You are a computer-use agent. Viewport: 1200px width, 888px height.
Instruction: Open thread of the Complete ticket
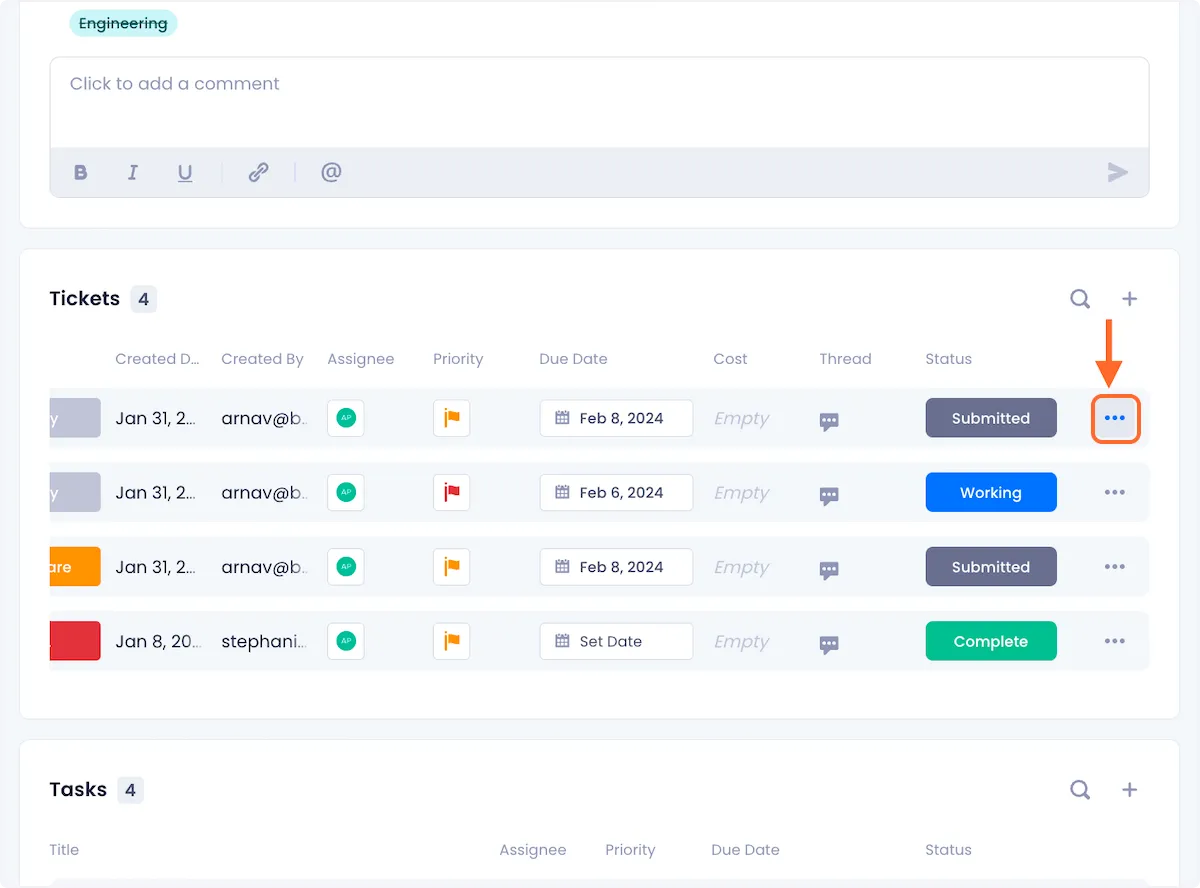829,644
